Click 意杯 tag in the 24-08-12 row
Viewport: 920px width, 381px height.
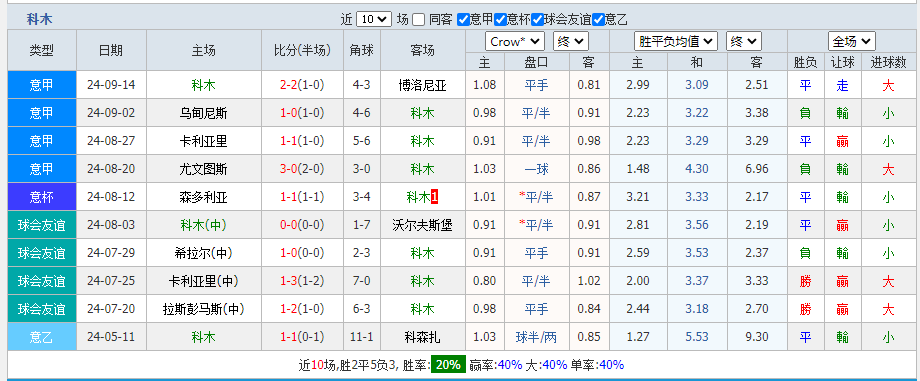[42, 197]
